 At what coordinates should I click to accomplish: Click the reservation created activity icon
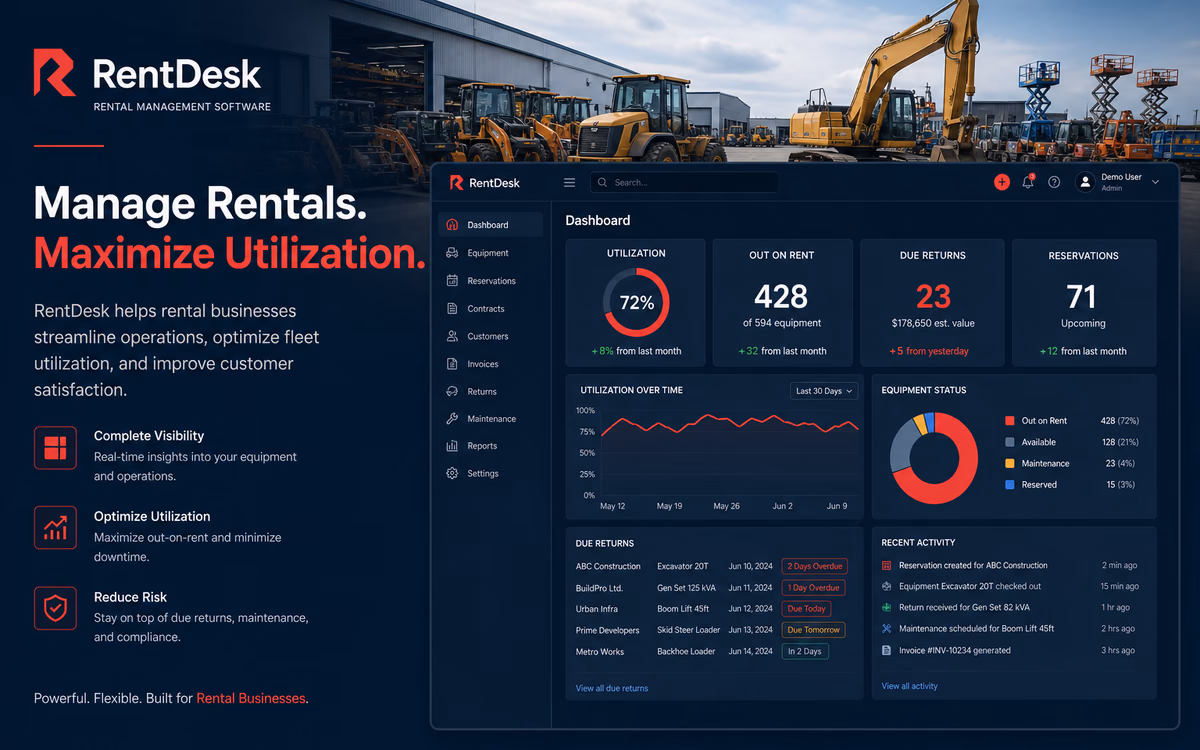[887, 565]
